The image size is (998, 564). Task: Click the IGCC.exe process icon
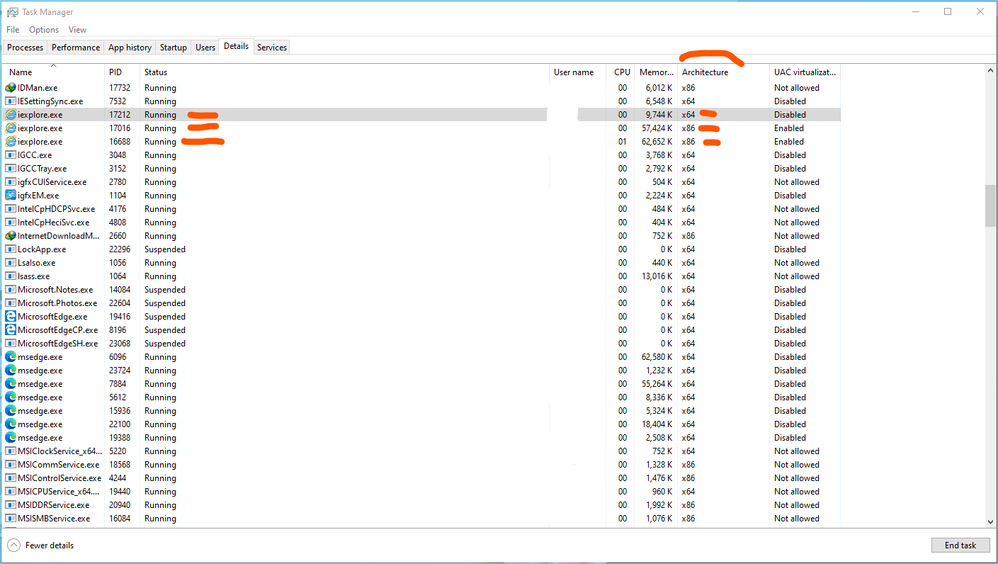pos(10,155)
